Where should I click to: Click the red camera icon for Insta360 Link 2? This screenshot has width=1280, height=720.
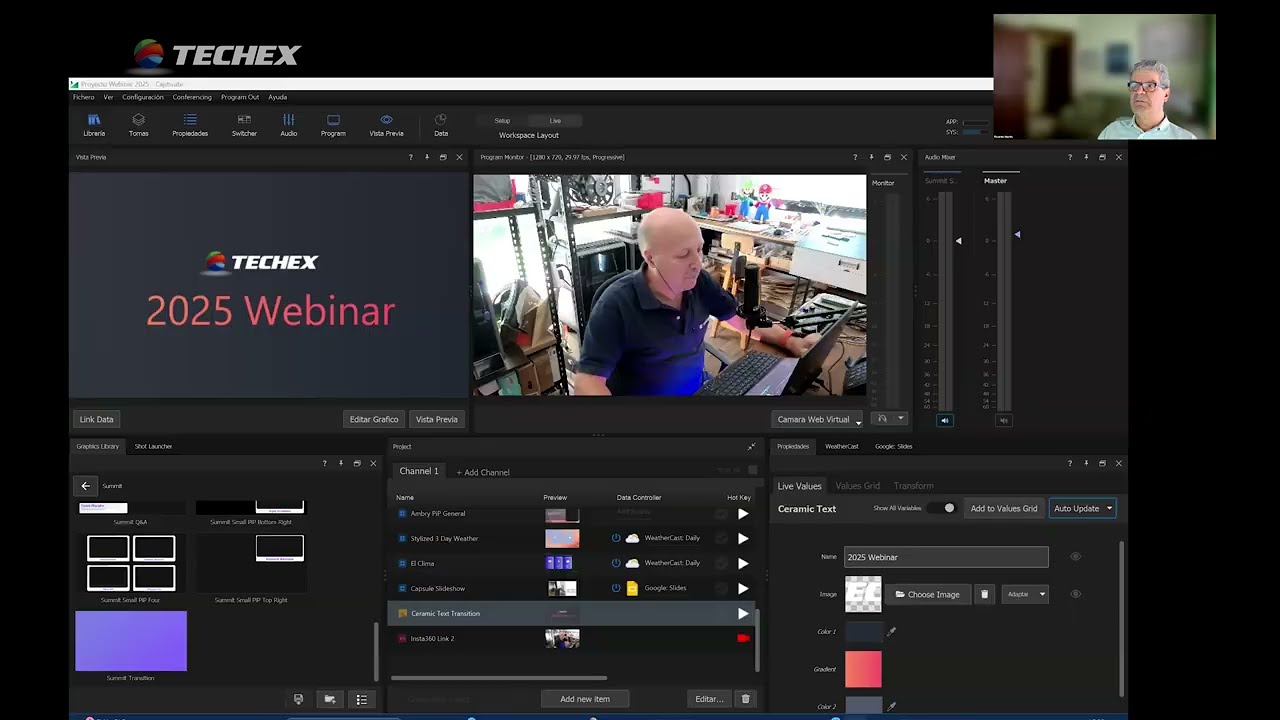(743, 638)
